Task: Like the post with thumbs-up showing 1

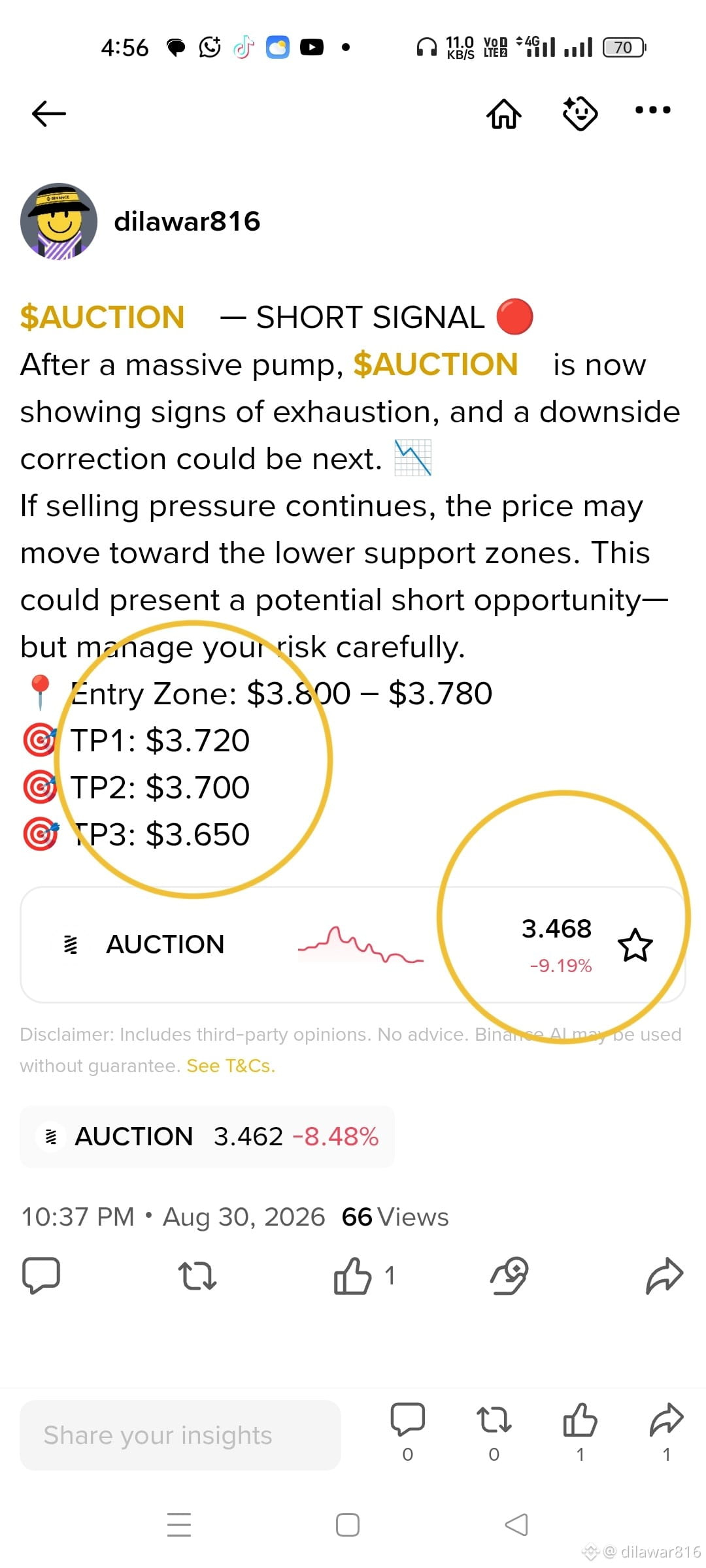Action: (353, 1275)
